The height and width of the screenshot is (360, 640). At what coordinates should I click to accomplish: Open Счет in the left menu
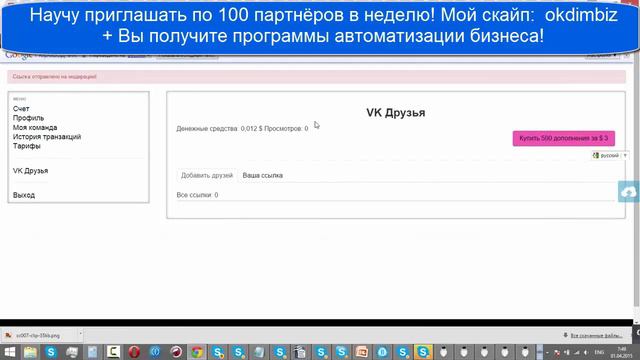pos(21,109)
